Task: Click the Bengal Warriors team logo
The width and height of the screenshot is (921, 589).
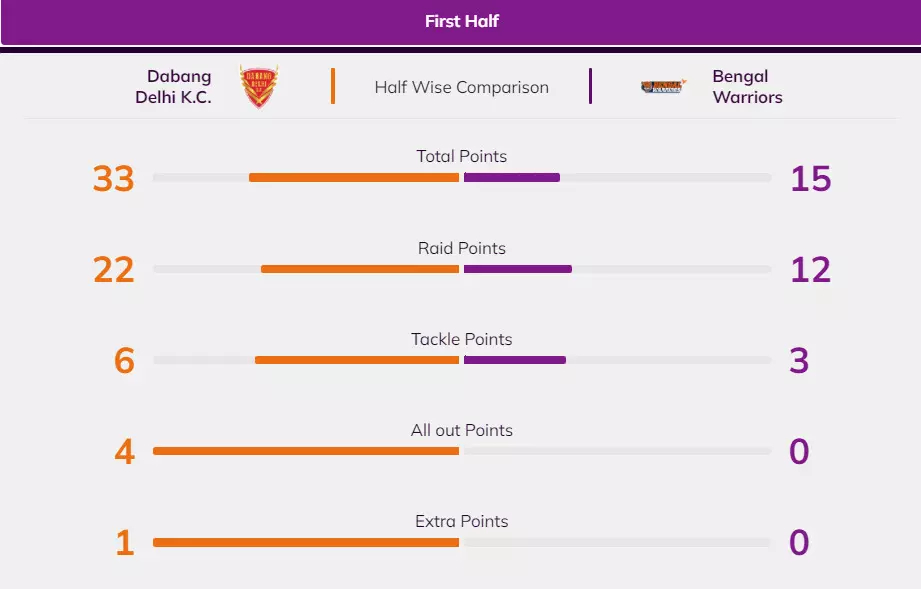Action: pyautogui.click(x=663, y=87)
